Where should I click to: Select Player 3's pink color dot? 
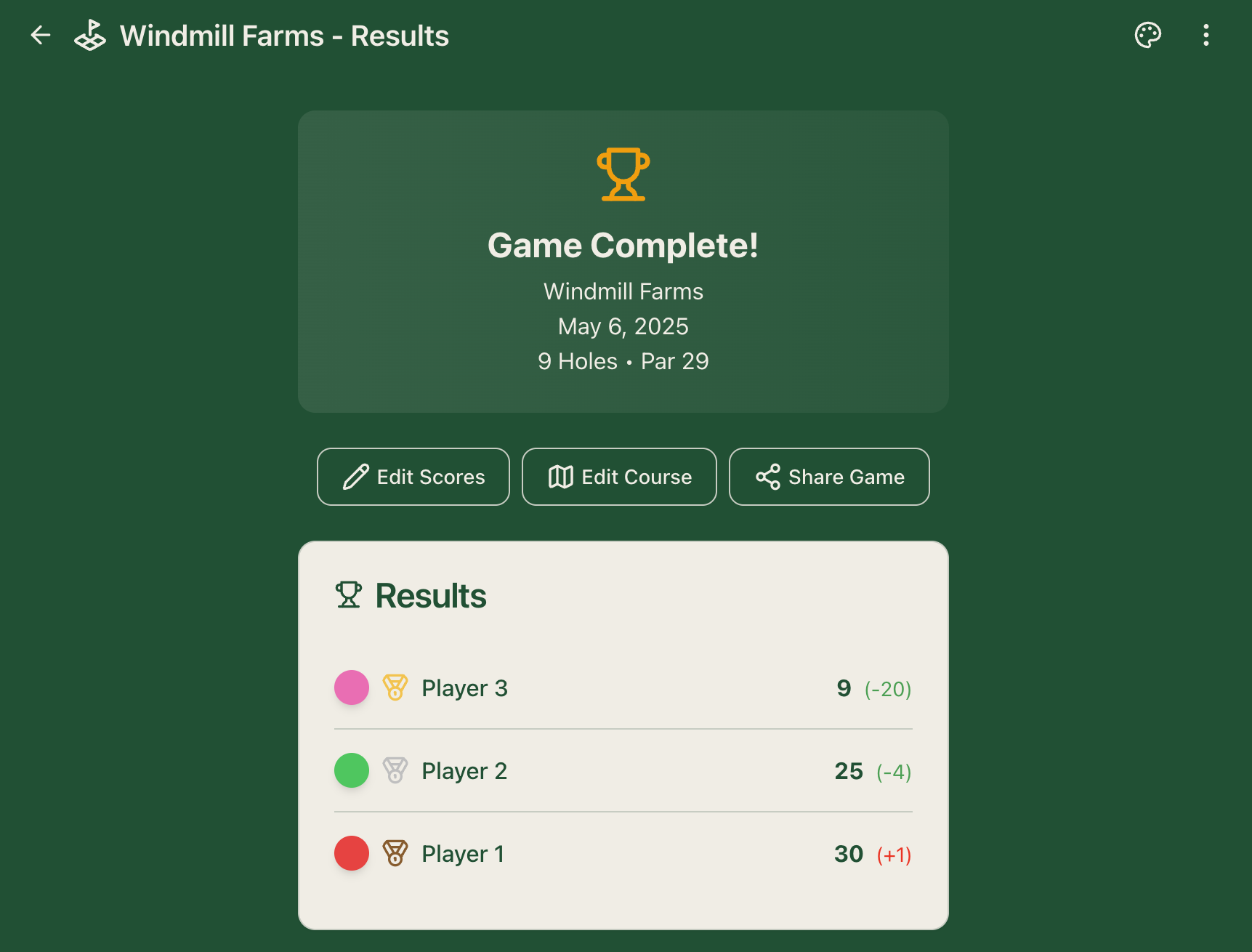click(352, 687)
